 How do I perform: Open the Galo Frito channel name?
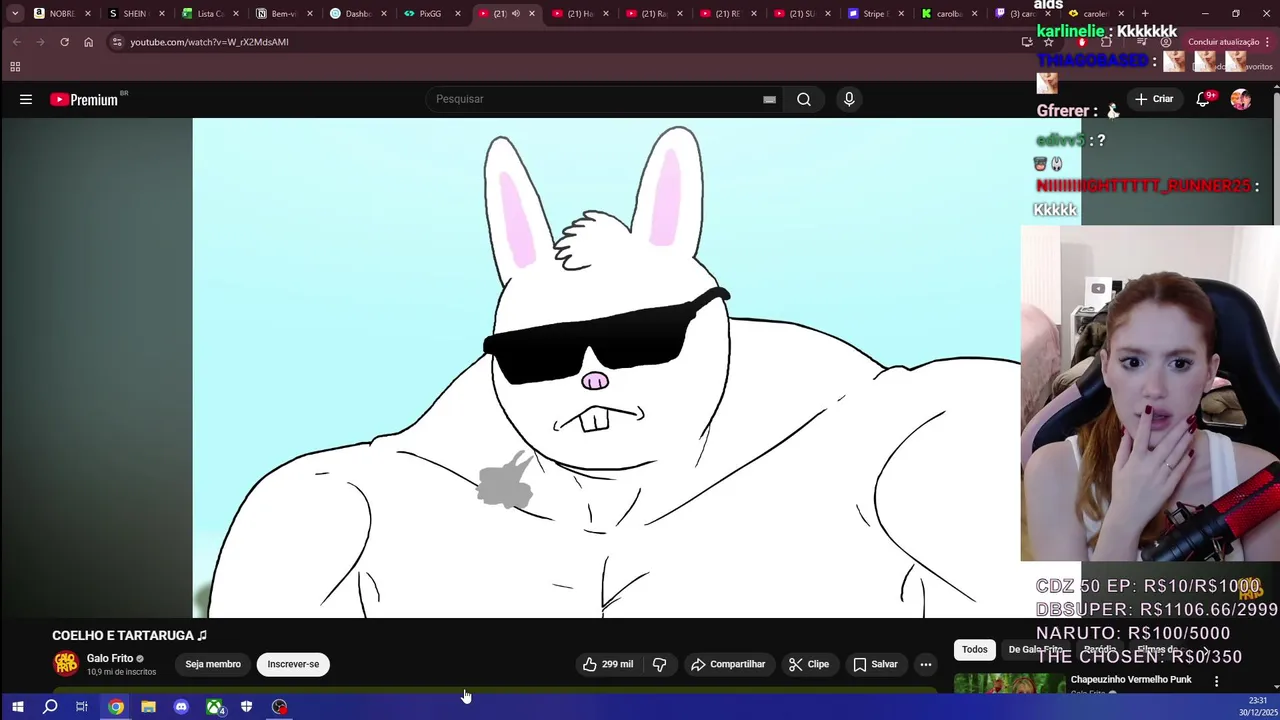[x=110, y=658]
